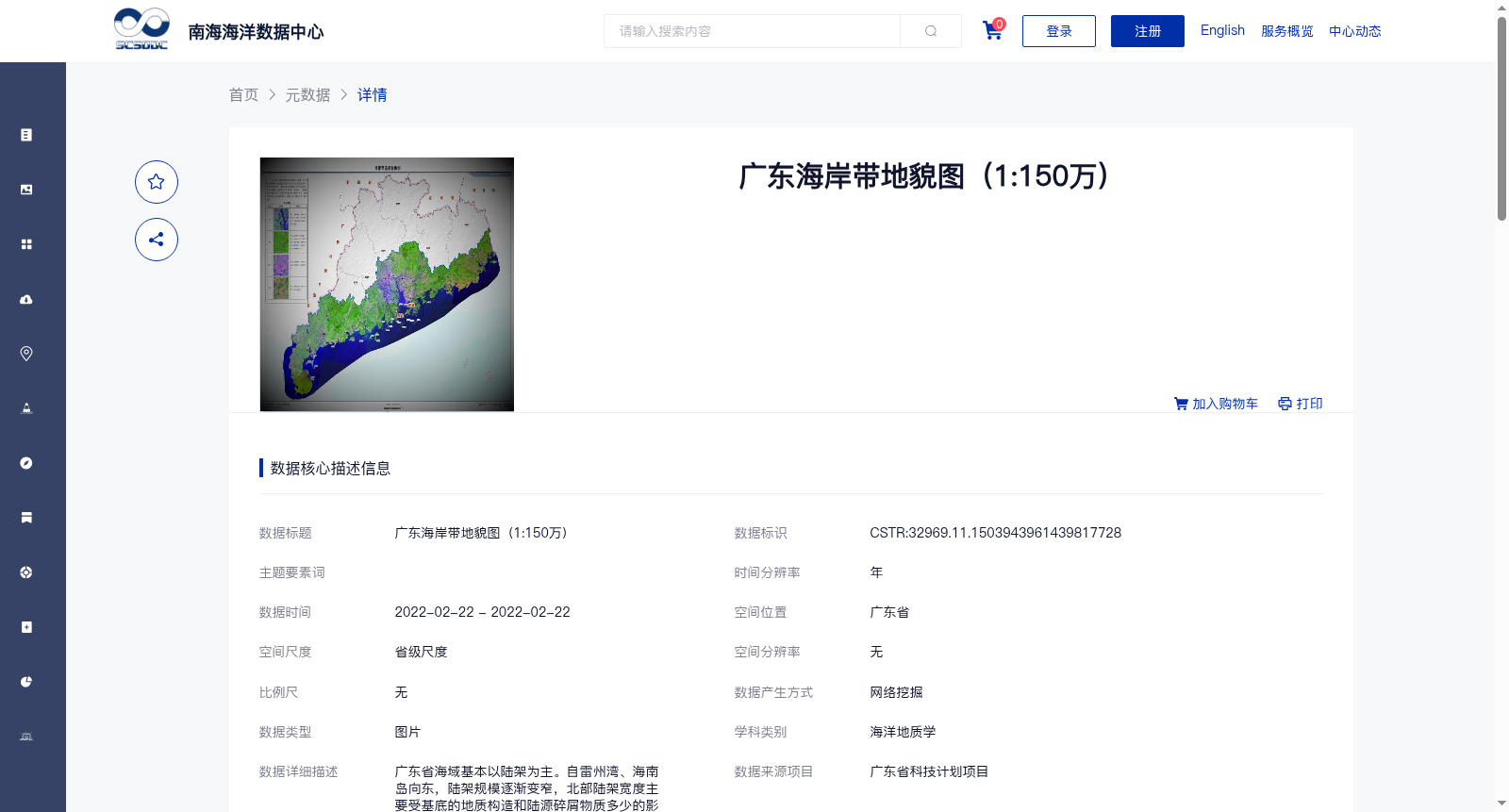This screenshot has width=1509, height=812.
Task: Click the 广东省科技计划项目 value
Action: (930, 771)
